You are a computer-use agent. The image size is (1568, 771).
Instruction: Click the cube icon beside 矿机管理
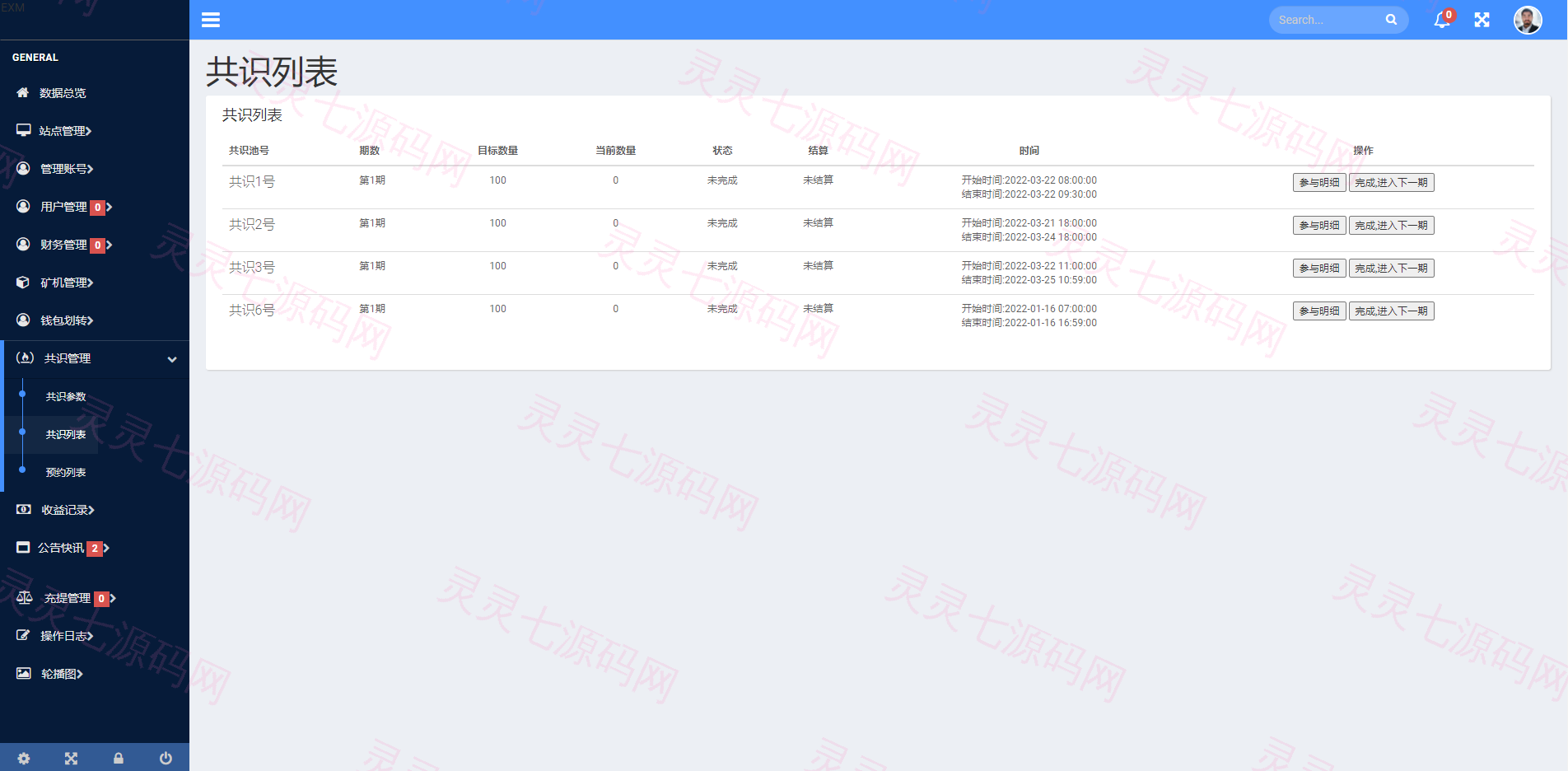[x=23, y=282]
